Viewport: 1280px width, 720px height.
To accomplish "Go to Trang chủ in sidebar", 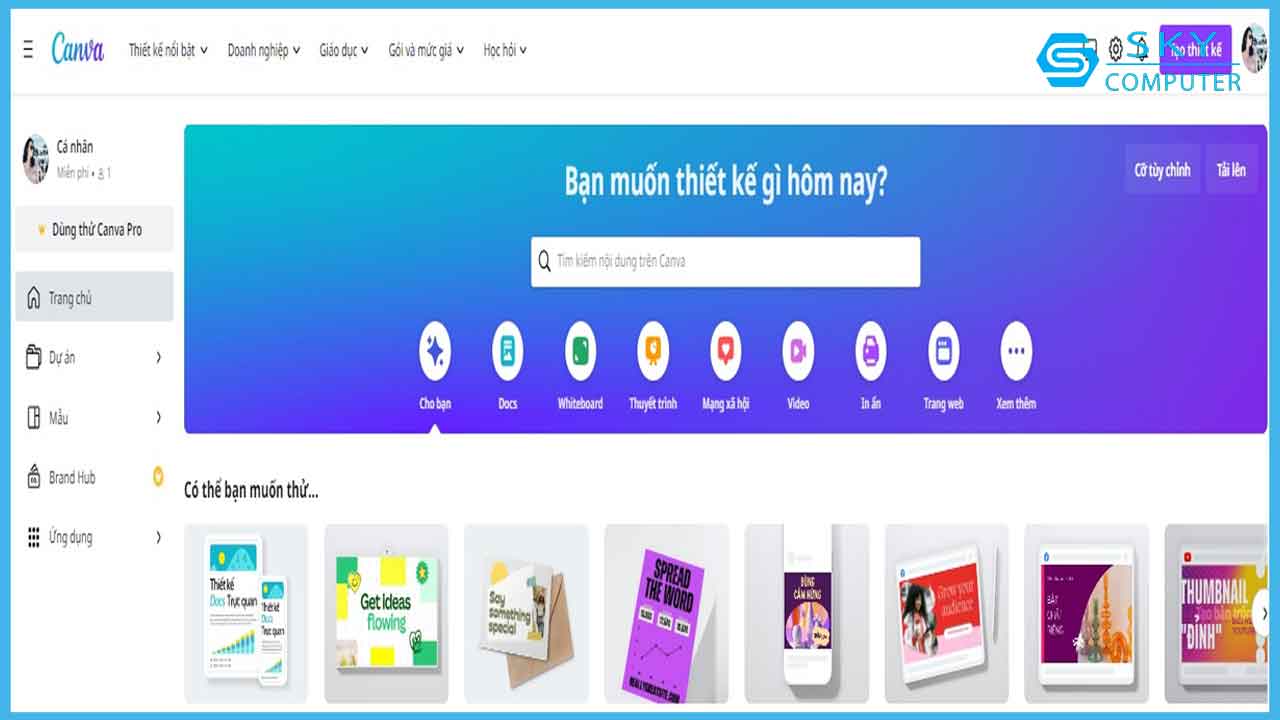I will [94, 297].
